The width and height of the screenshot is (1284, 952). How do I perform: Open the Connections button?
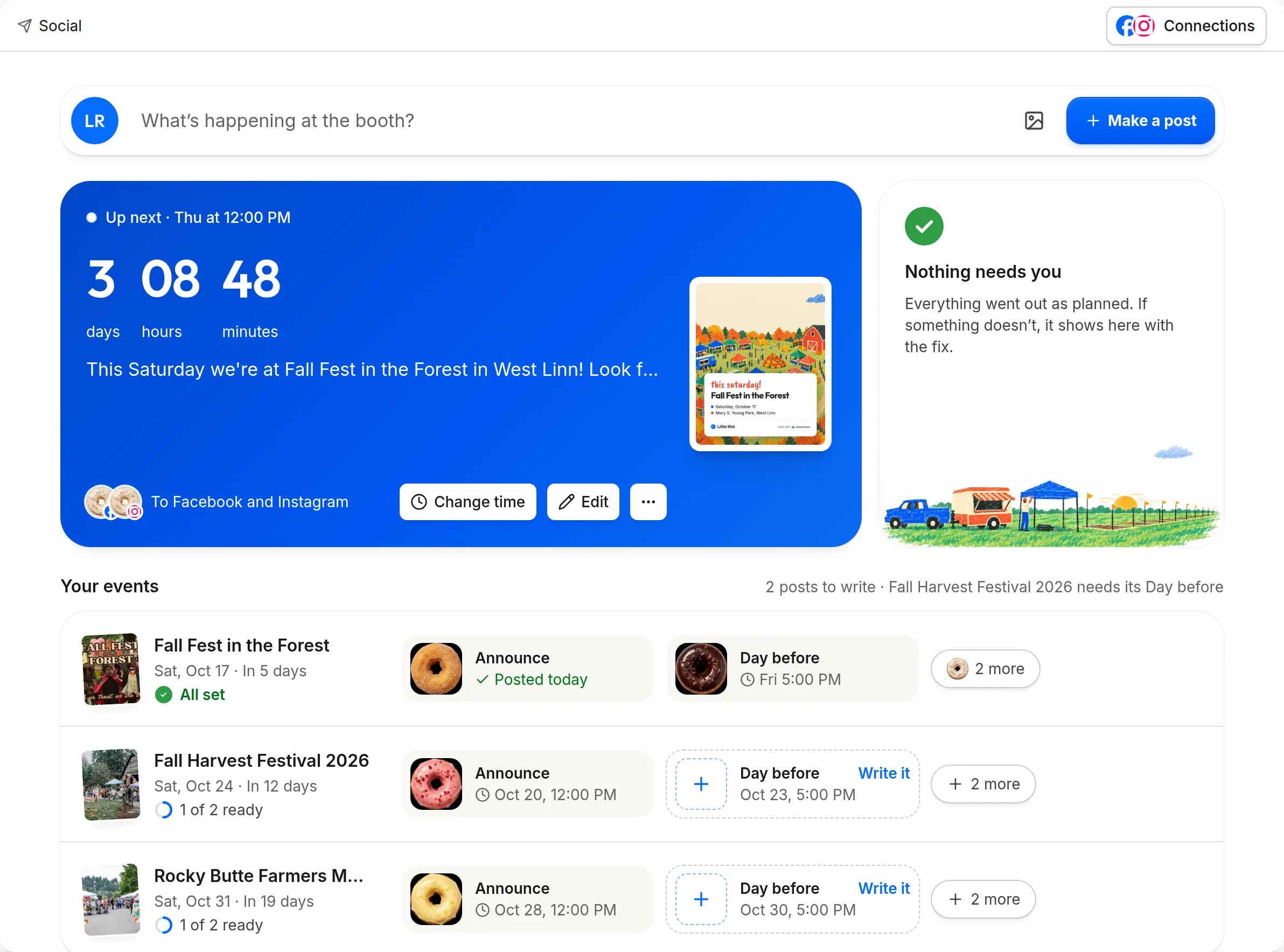click(x=1185, y=26)
